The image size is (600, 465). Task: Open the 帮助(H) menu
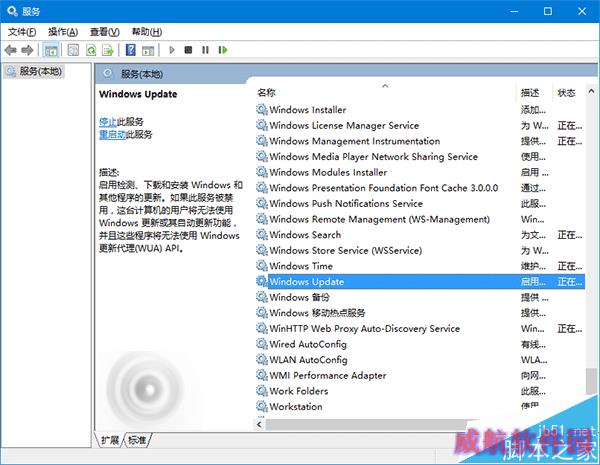pos(147,32)
